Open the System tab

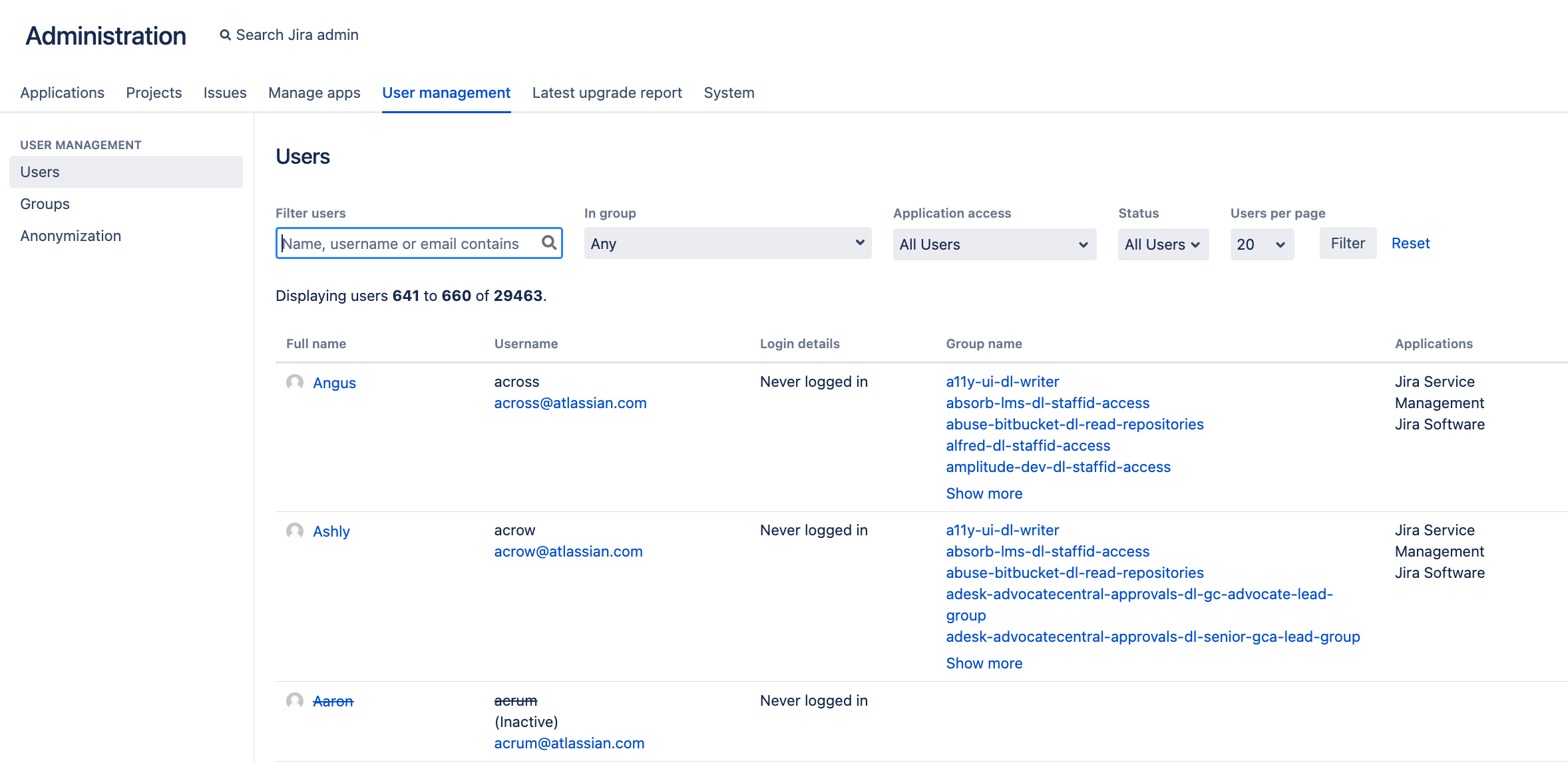tap(729, 93)
